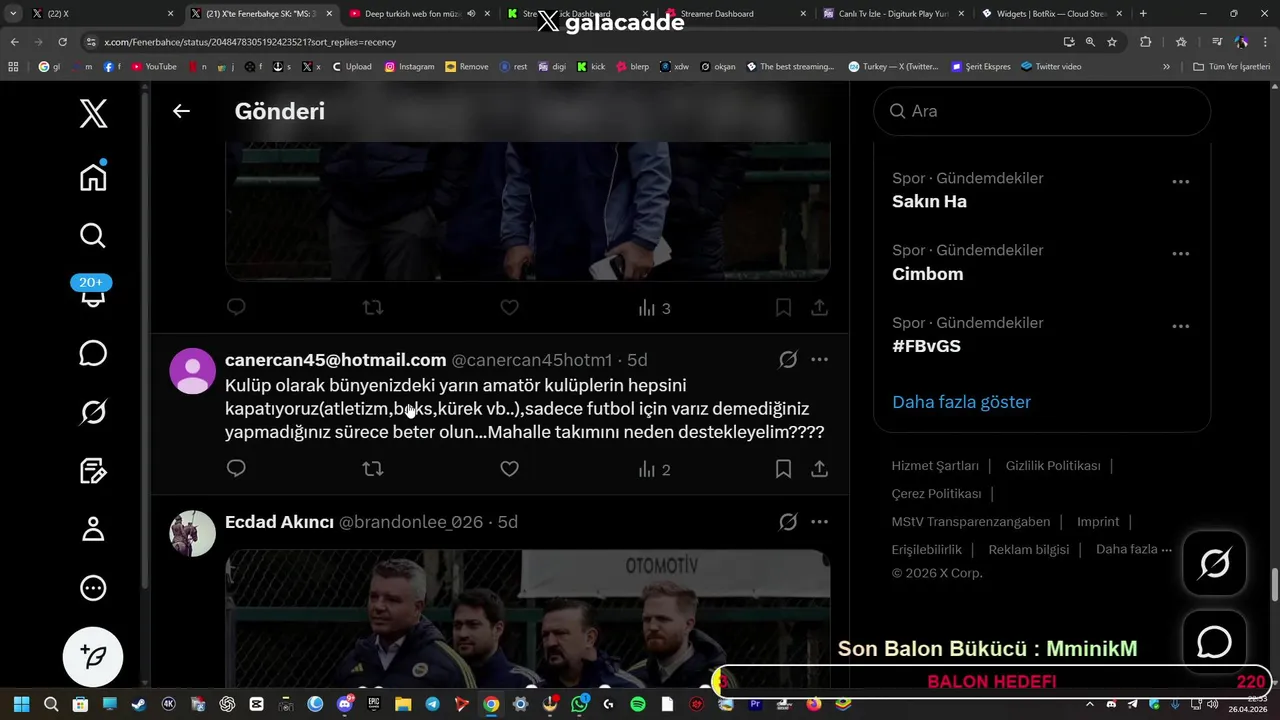Screen dimensions: 1280x720
Task: Open Spotify from the taskbar
Action: pyautogui.click(x=638, y=704)
